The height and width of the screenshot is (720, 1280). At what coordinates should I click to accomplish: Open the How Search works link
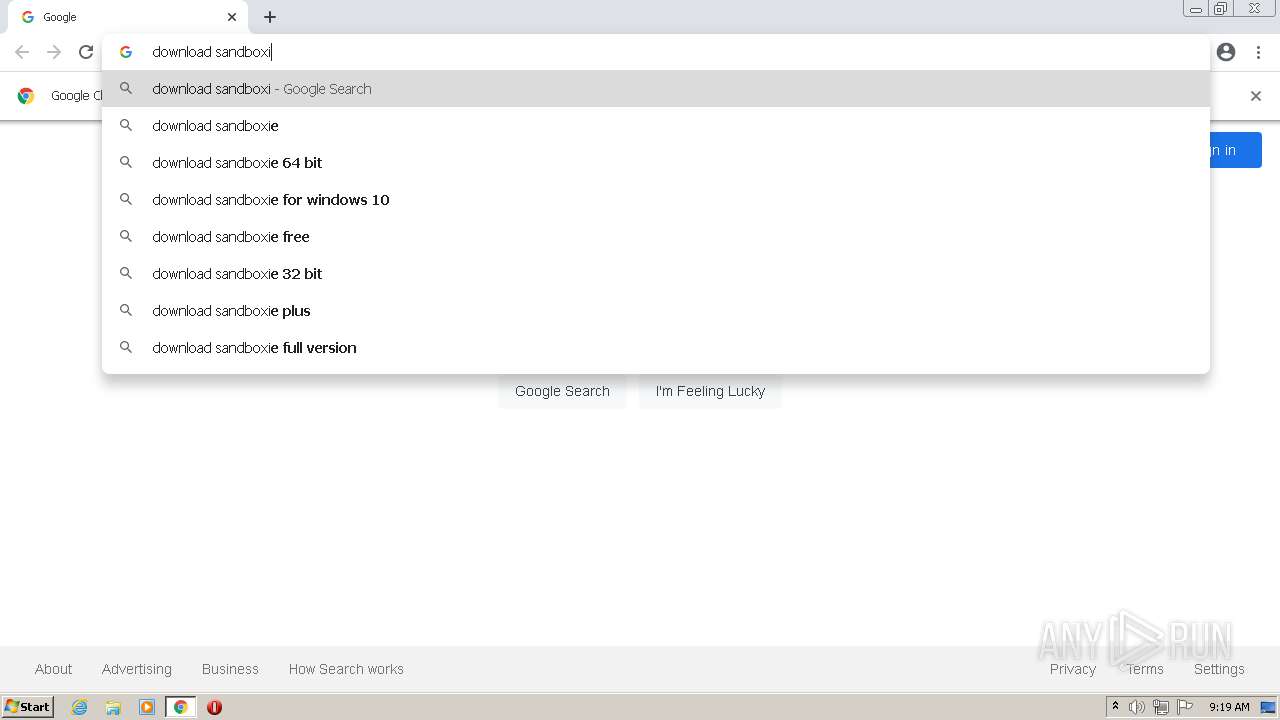tap(346, 669)
